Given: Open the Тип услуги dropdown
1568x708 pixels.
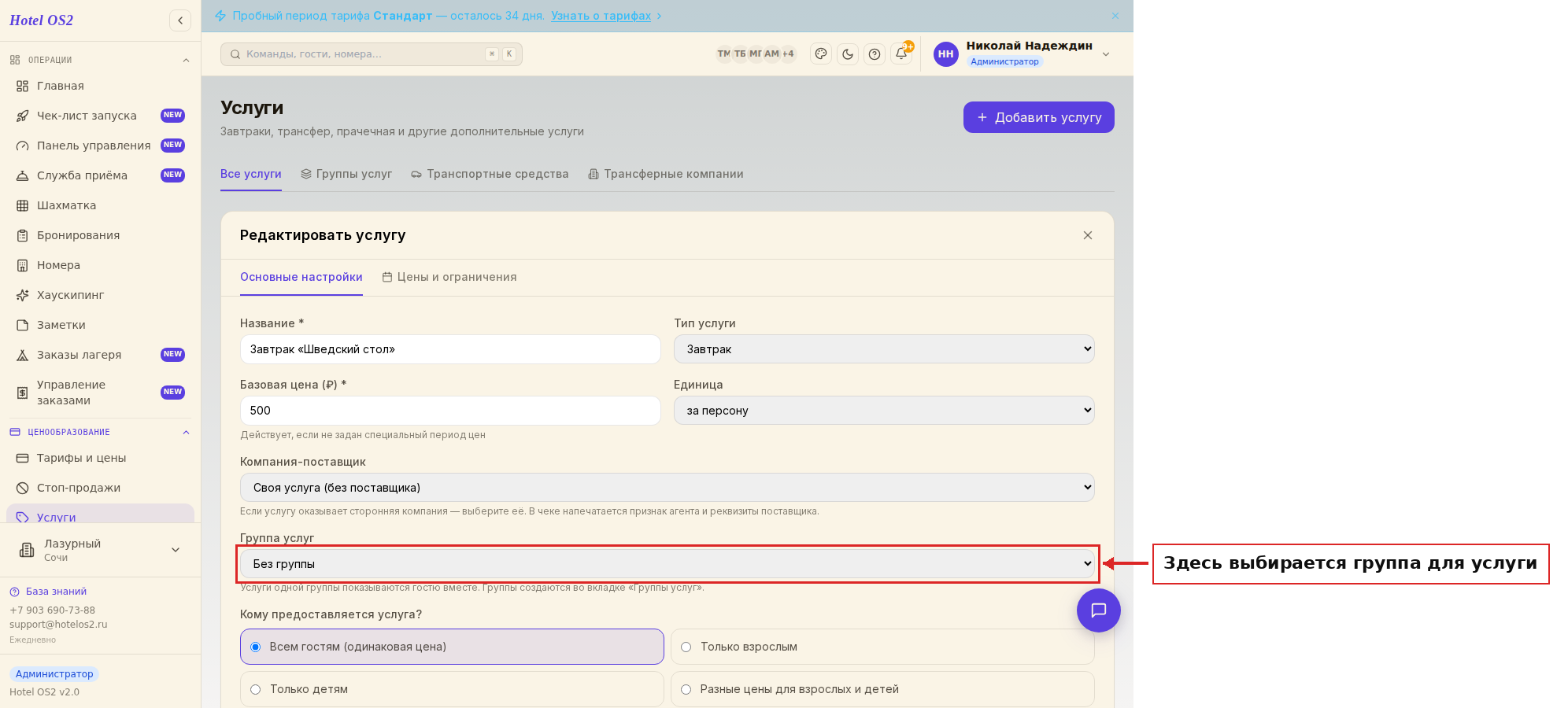Looking at the screenshot, I should (x=884, y=349).
